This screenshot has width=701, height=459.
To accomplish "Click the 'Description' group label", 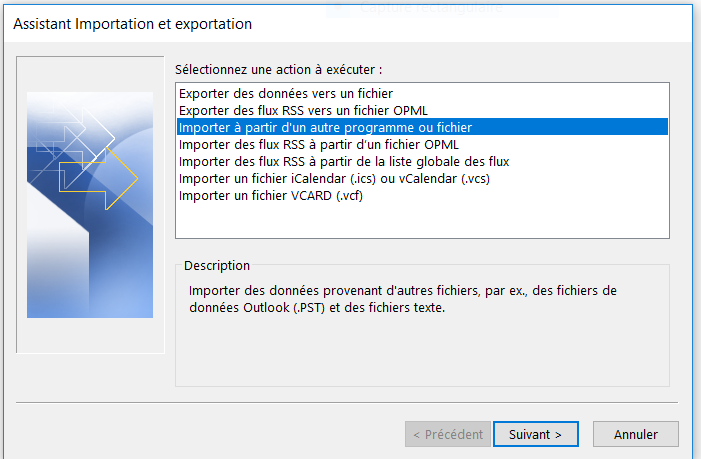I will (217, 265).
